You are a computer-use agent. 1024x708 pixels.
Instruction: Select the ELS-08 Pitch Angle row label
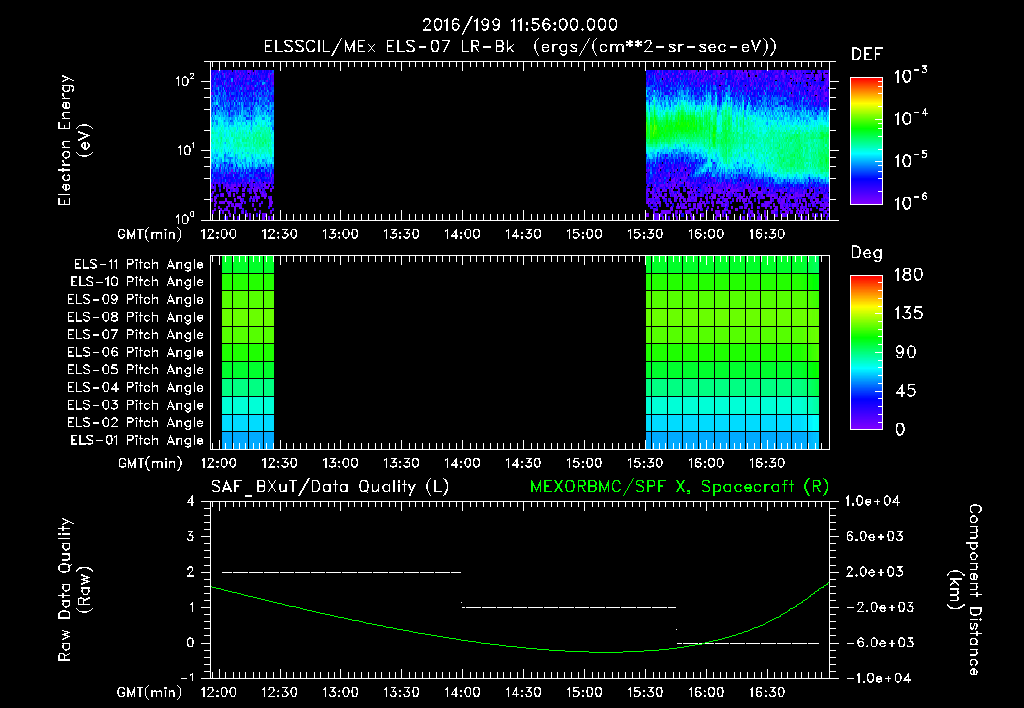136,317
